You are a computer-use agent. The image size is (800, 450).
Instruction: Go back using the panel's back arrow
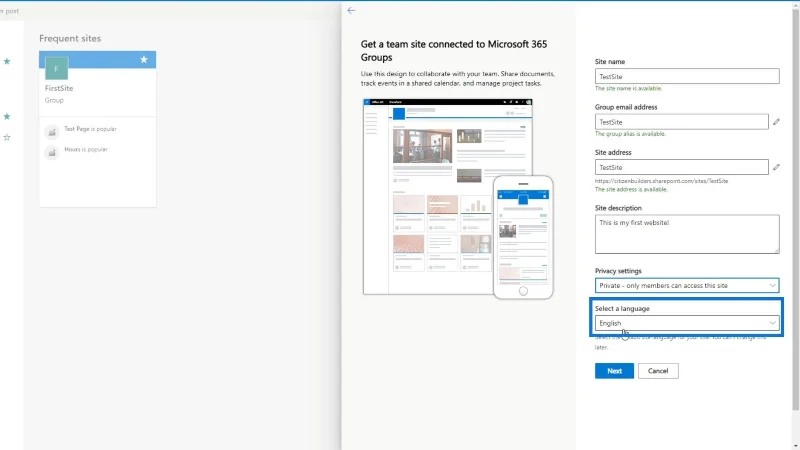pyautogui.click(x=351, y=10)
